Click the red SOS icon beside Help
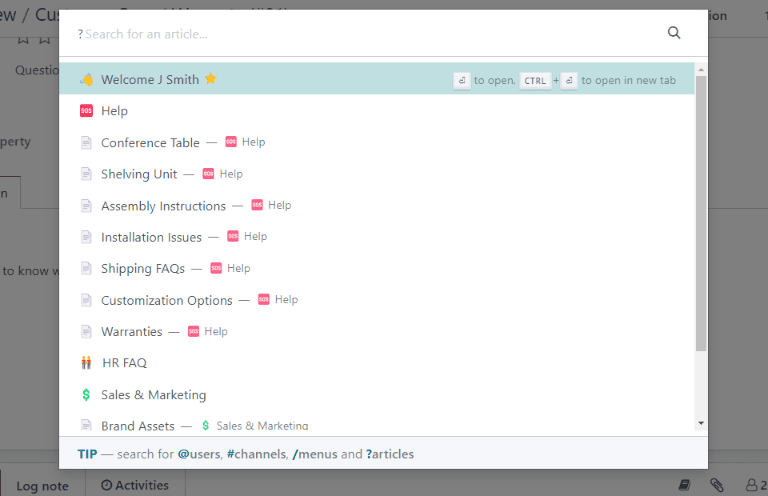768x496 pixels. 86,111
